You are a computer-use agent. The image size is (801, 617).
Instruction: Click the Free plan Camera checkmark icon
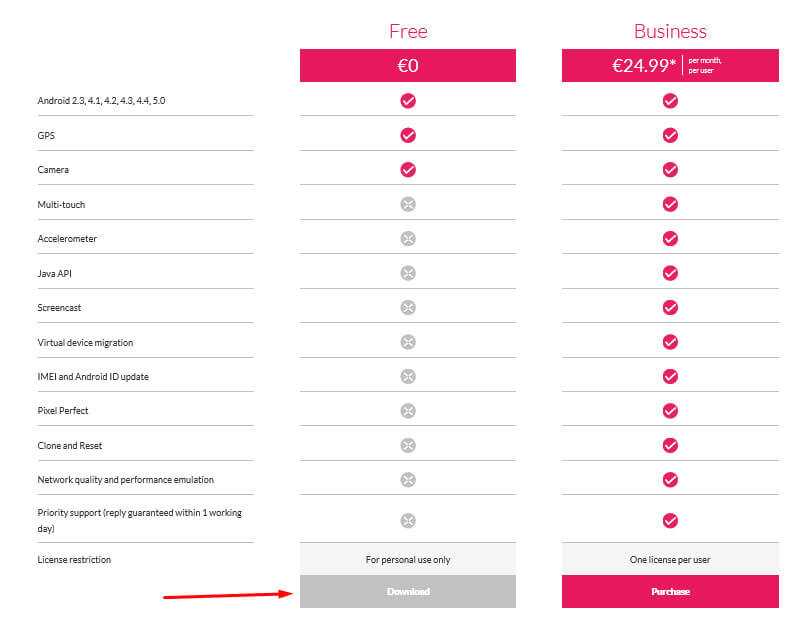pos(408,169)
